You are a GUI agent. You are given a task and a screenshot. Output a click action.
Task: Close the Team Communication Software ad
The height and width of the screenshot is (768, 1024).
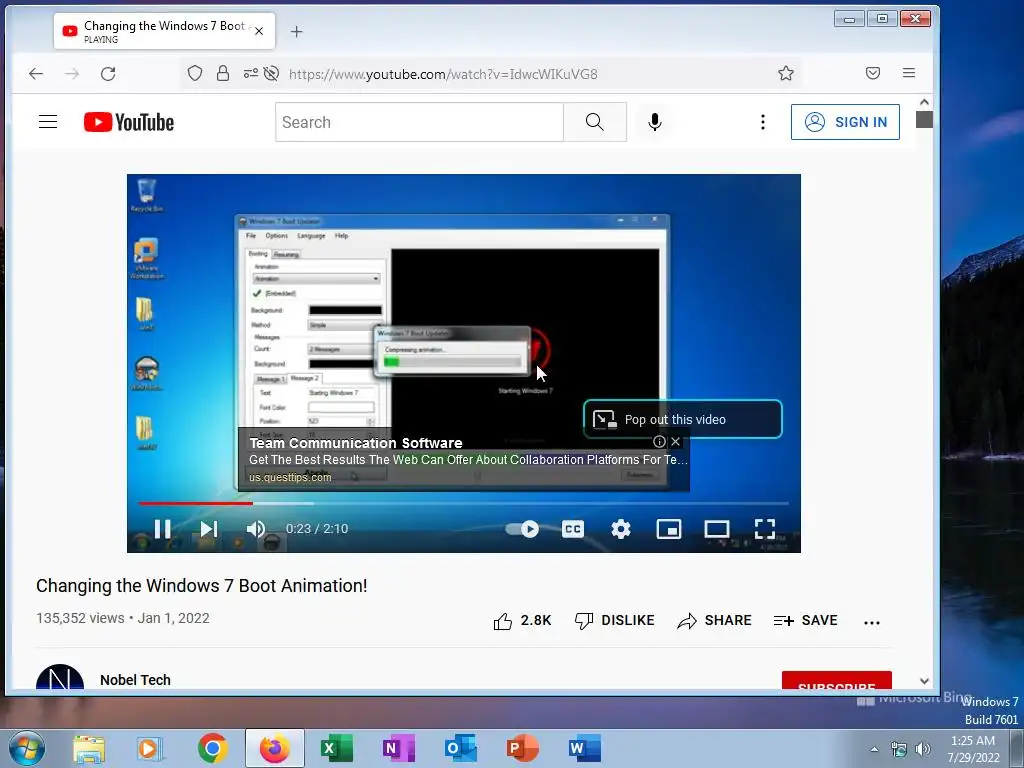676,441
